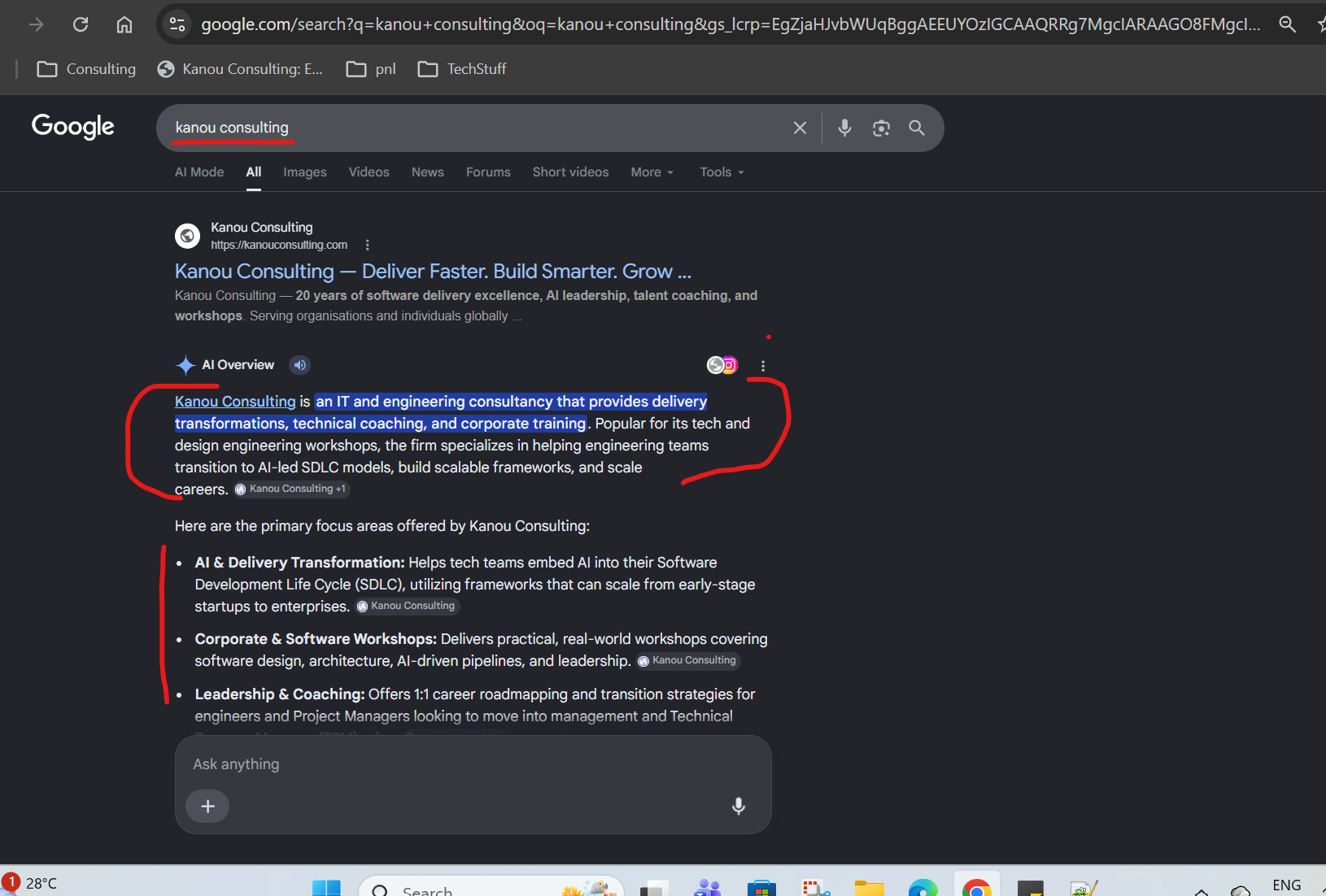The width and height of the screenshot is (1326, 896).
Task: Open Microsoft Teams from taskbar
Action: [x=708, y=887]
